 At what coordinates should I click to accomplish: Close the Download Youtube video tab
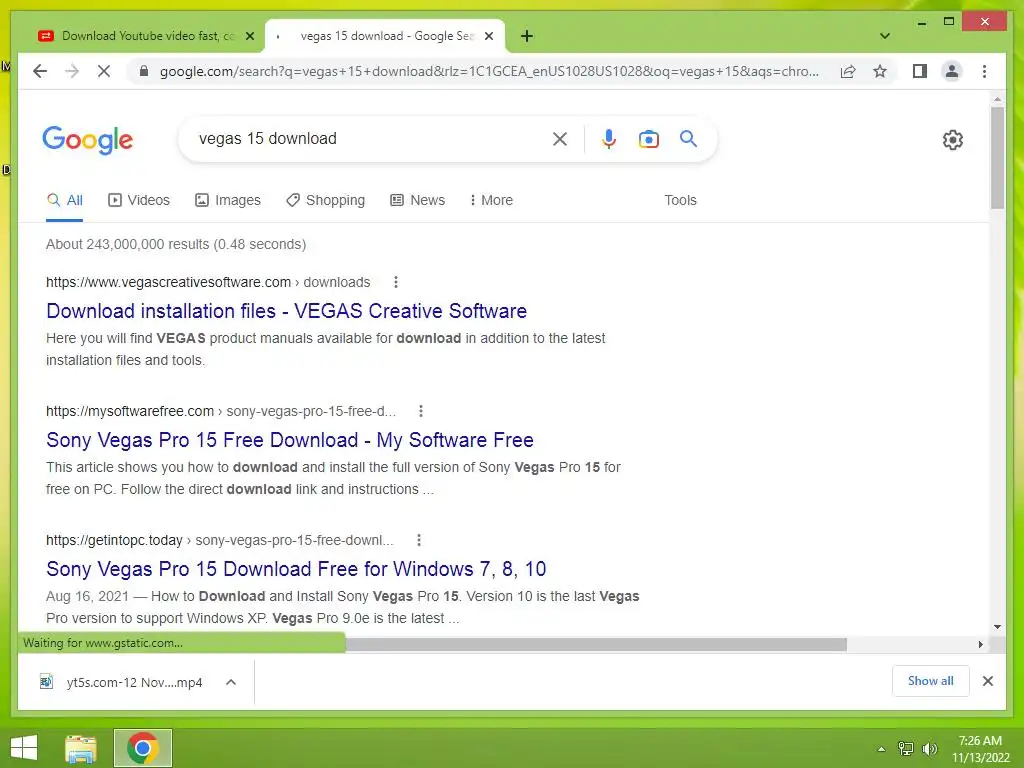tap(249, 36)
